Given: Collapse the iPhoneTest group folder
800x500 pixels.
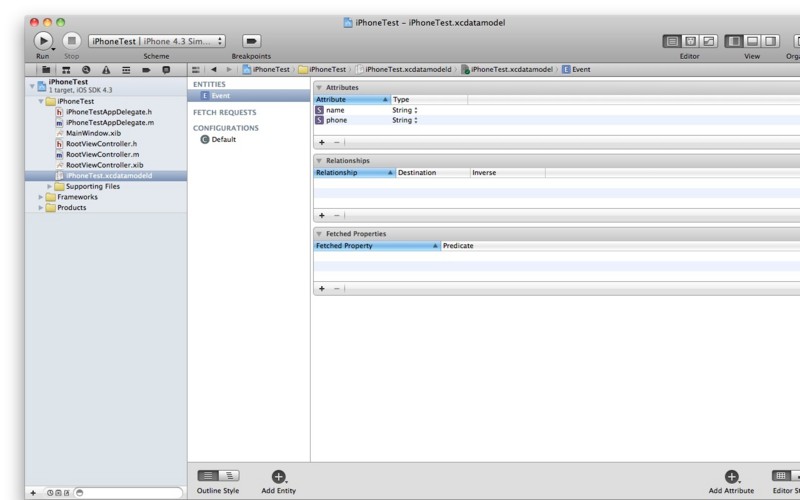Looking at the screenshot, I should point(41,102).
